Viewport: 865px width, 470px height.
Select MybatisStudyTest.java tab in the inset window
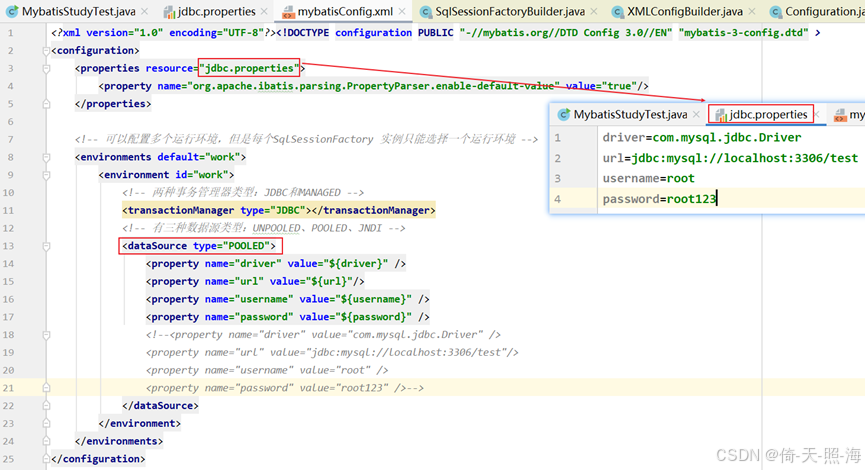[x=630, y=114]
